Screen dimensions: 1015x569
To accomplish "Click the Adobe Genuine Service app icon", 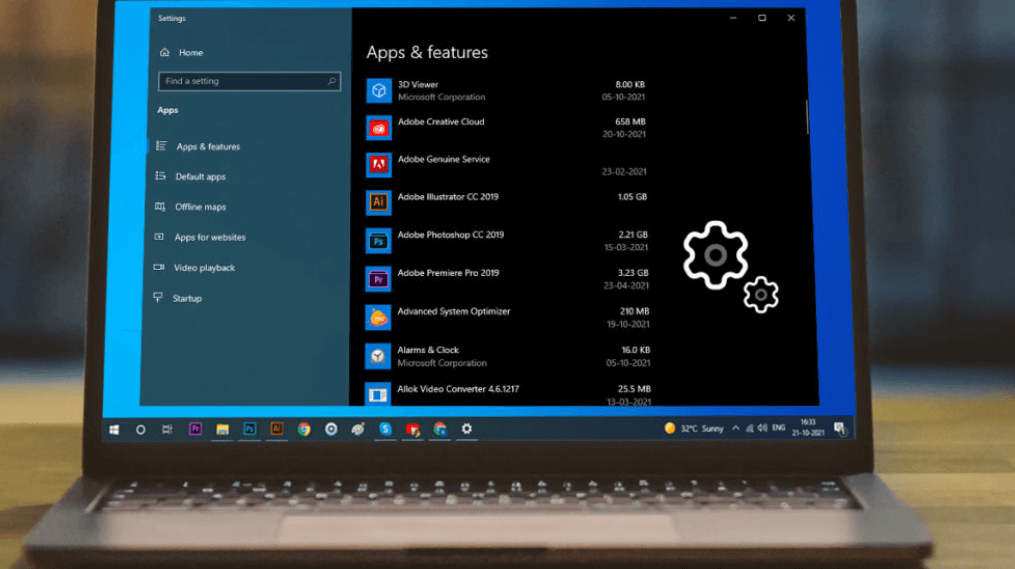I will tap(379, 165).
